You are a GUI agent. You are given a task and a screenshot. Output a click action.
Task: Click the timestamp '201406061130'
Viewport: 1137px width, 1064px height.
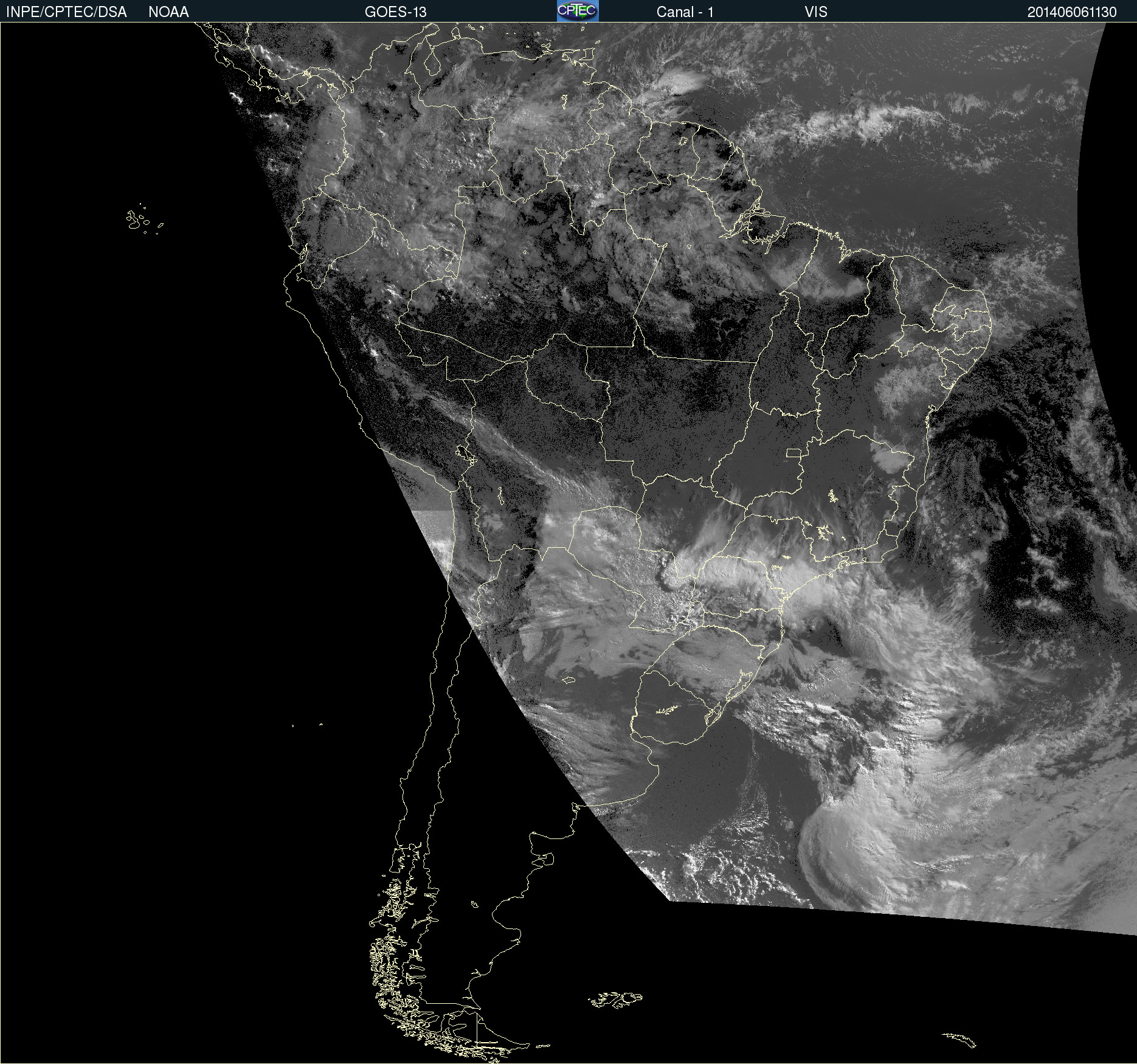(1072, 12)
